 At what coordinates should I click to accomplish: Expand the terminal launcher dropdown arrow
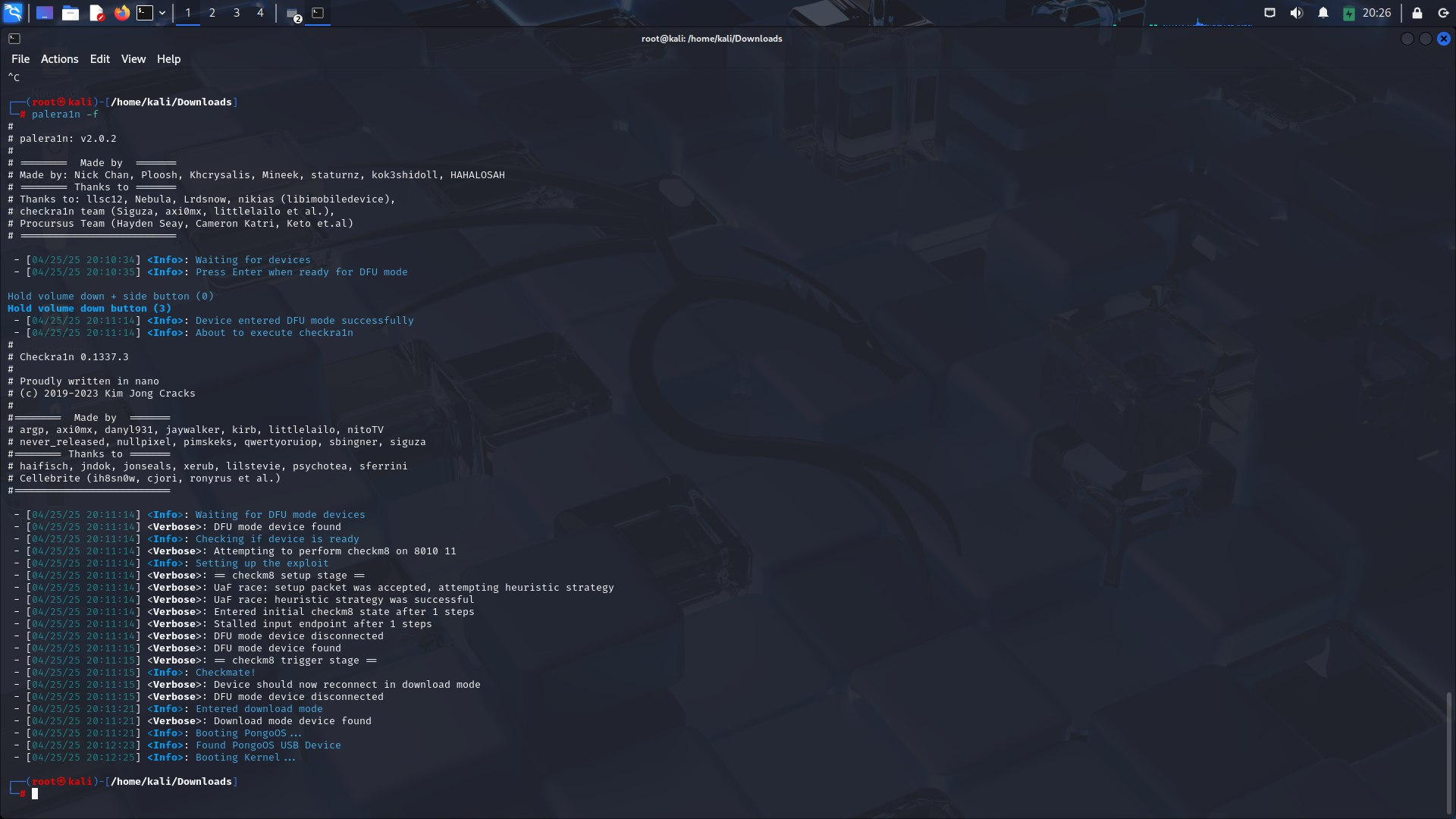[x=162, y=13]
